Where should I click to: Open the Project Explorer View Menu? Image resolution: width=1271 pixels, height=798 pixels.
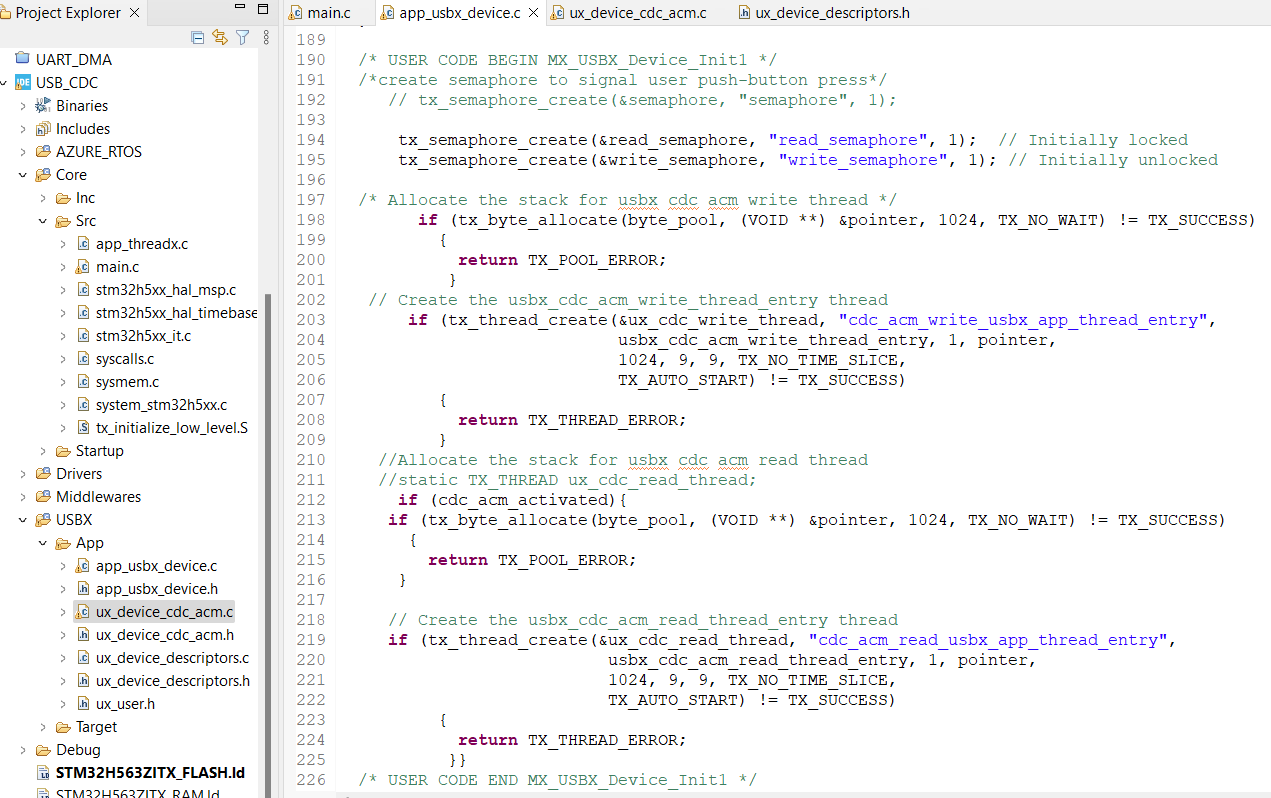coord(266,38)
